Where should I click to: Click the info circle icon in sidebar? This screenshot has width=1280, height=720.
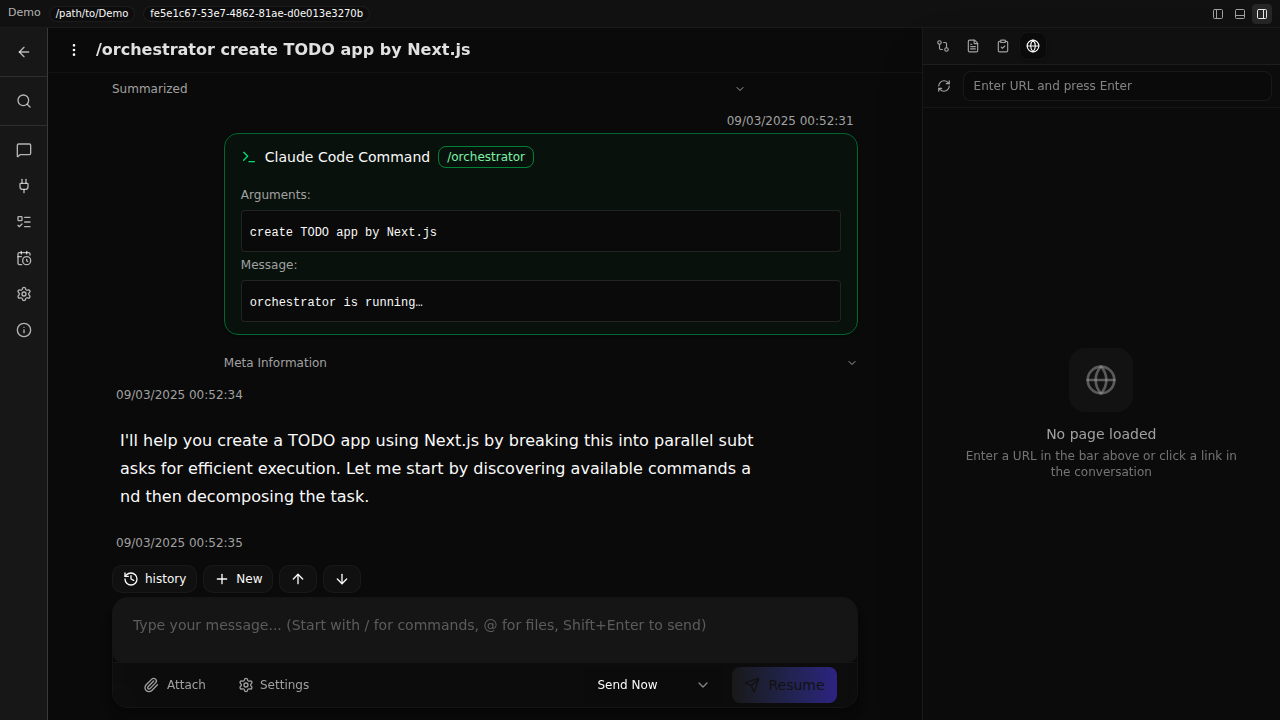point(24,330)
